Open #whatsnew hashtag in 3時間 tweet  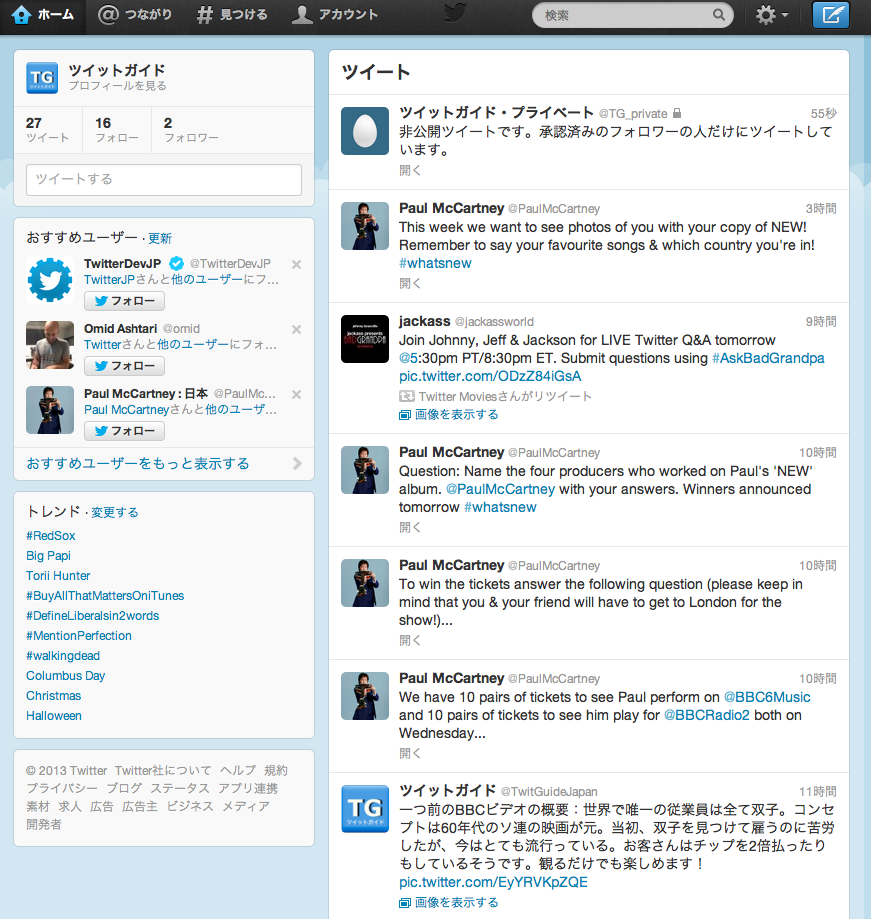(x=435, y=263)
